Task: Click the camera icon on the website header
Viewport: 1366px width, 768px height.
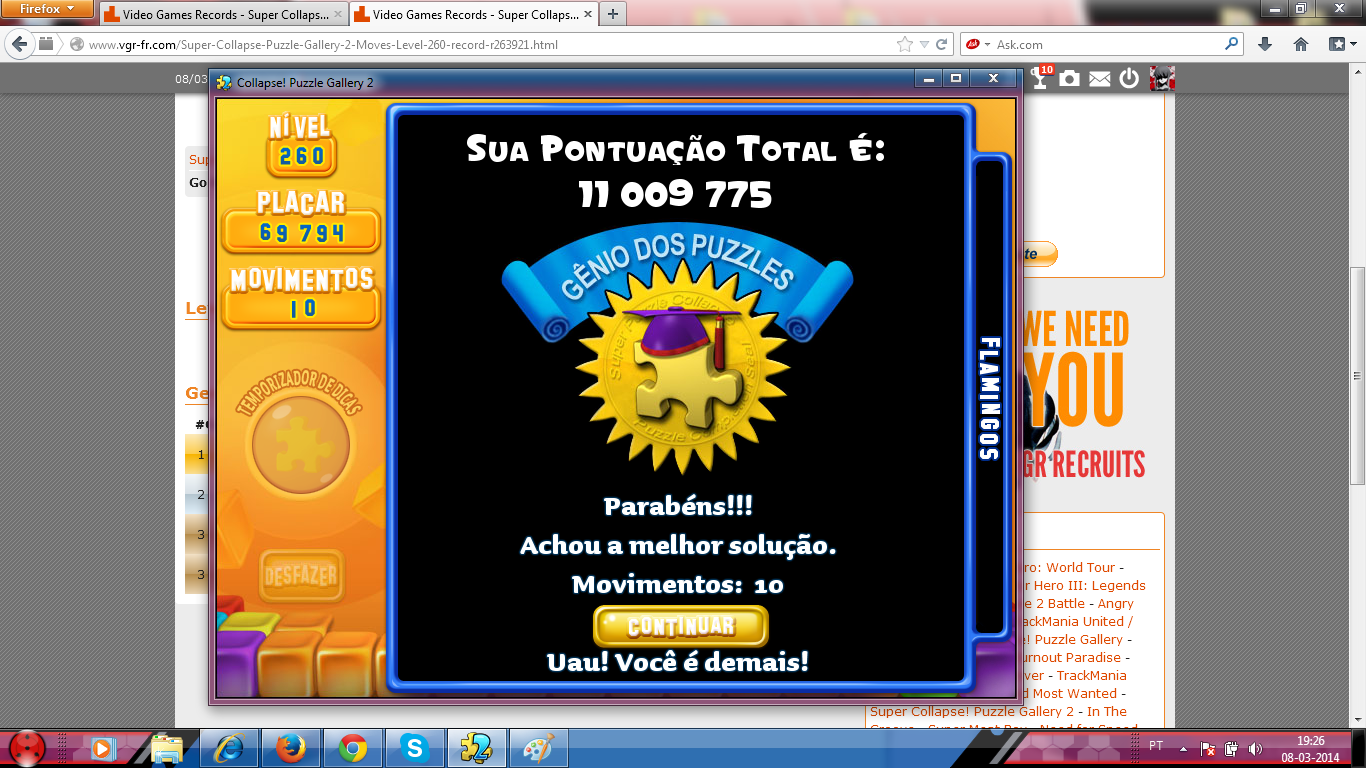Action: click(x=1070, y=79)
